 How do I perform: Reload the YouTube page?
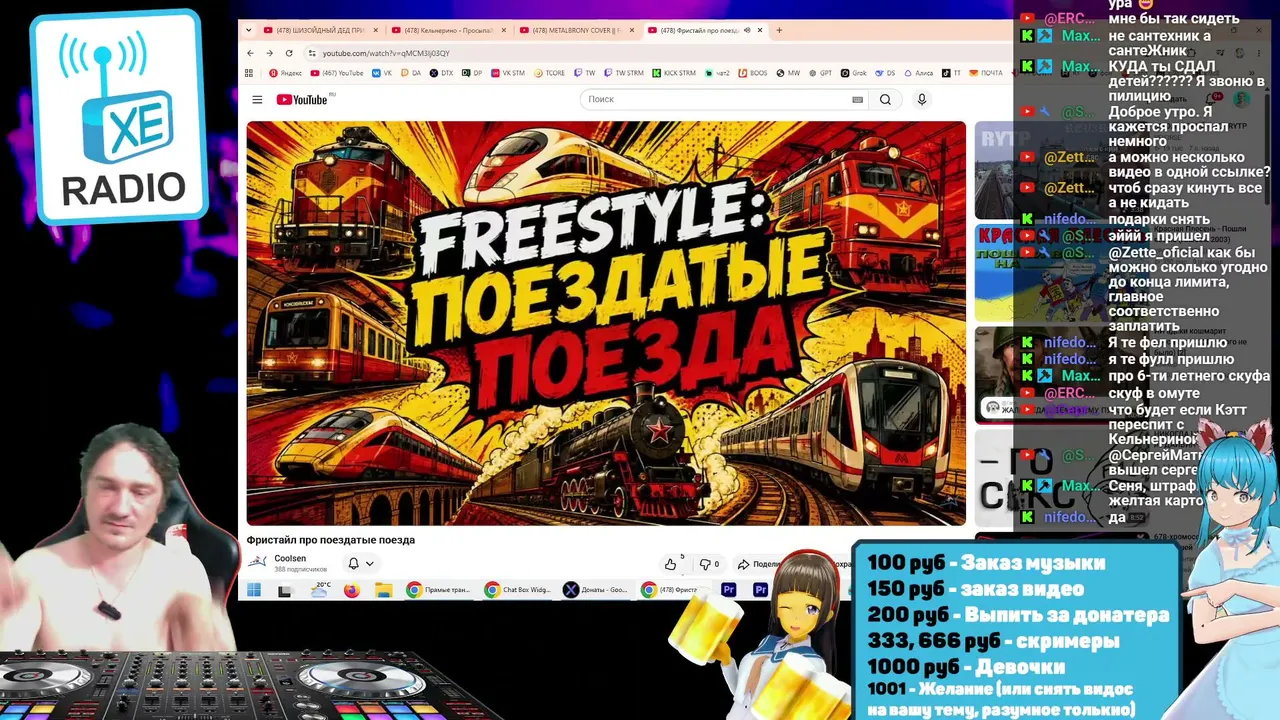(289, 53)
